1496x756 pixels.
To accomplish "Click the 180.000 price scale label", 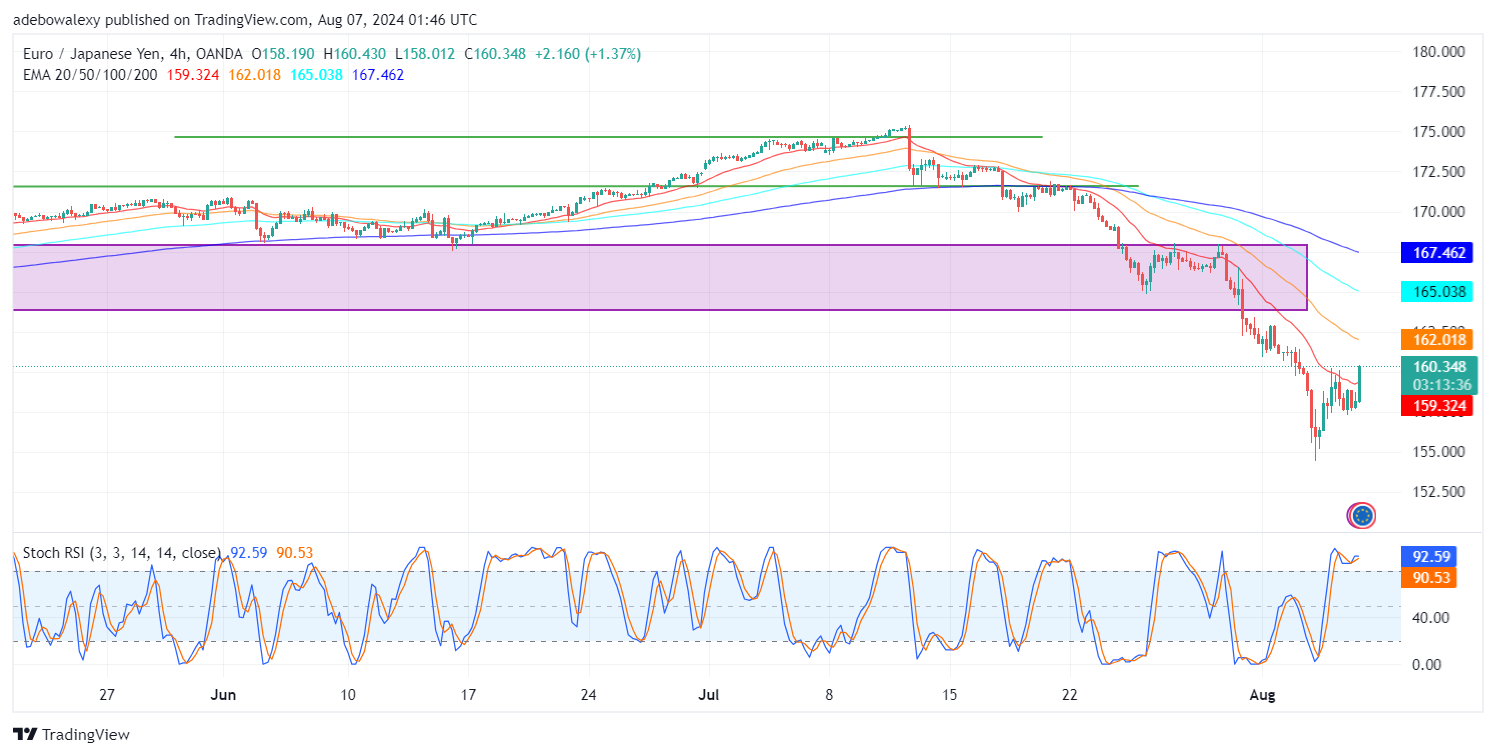I will [1438, 51].
